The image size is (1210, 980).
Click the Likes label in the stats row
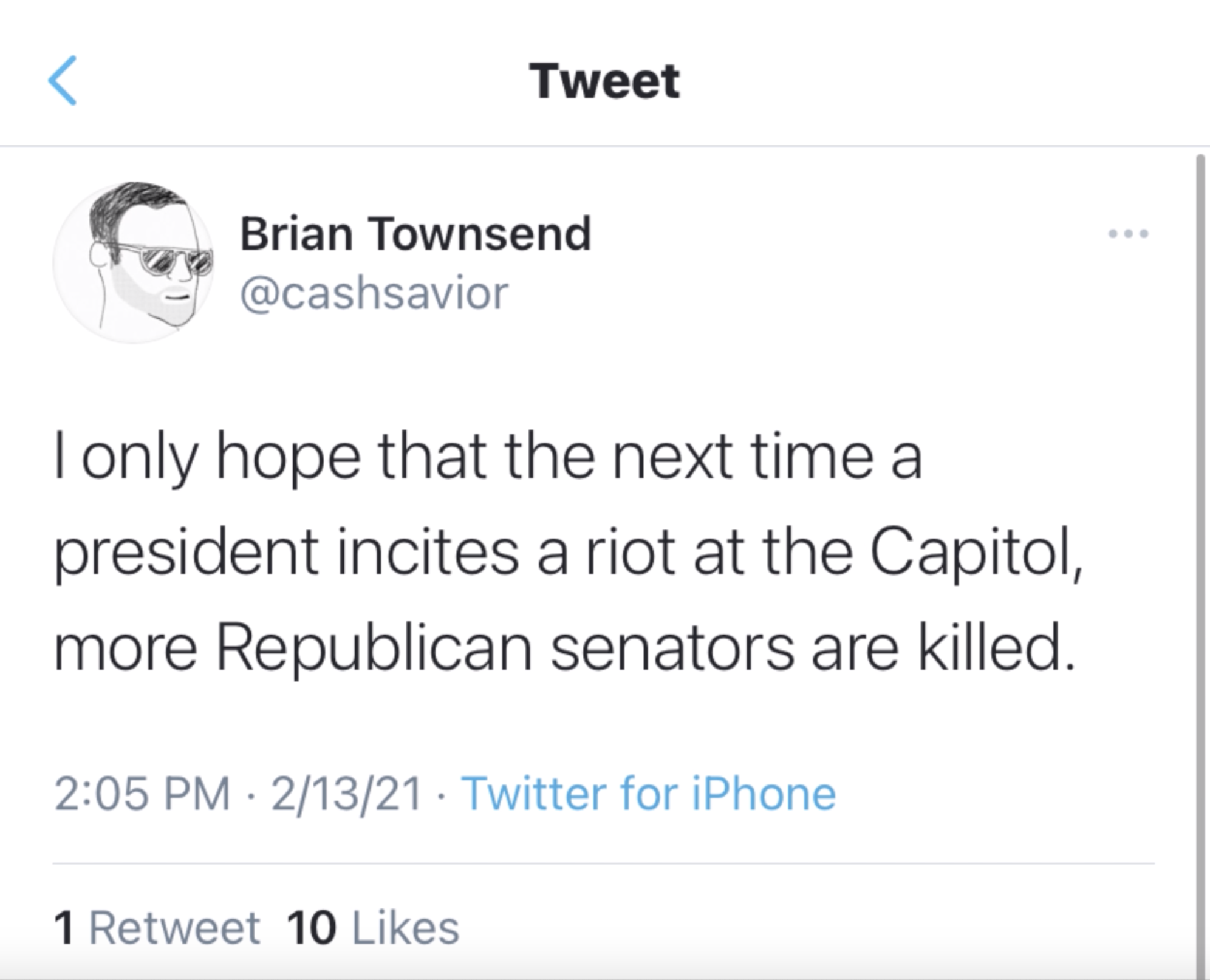(x=406, y=928)
